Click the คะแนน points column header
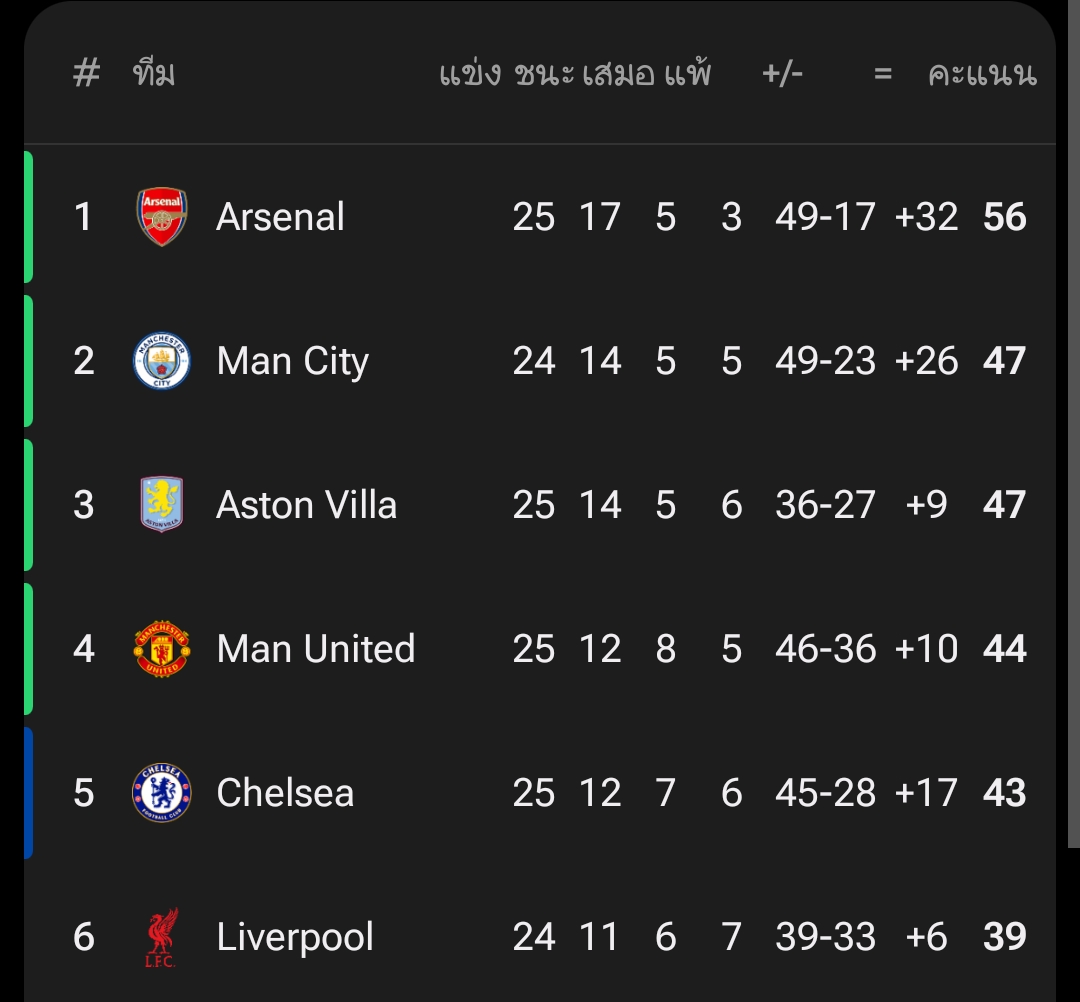 [x=981, y=74]
